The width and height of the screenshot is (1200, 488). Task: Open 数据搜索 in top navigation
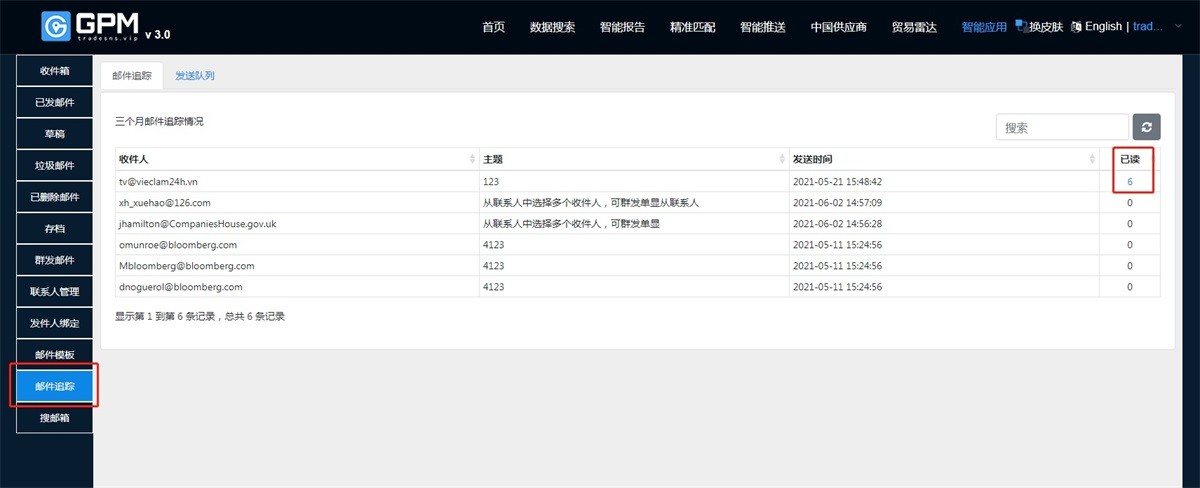[x=552, y=27]
